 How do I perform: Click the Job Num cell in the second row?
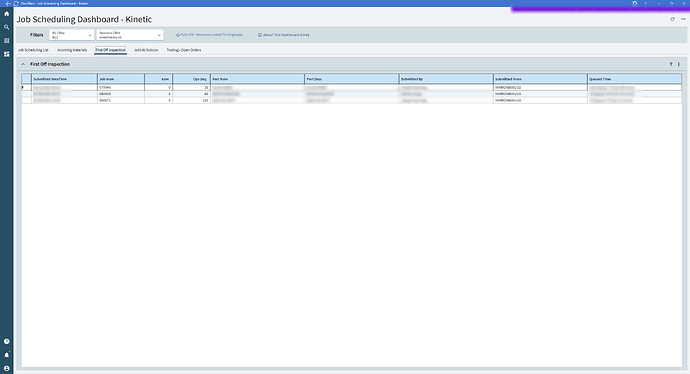pyautogui.click(x=121, y=94)
